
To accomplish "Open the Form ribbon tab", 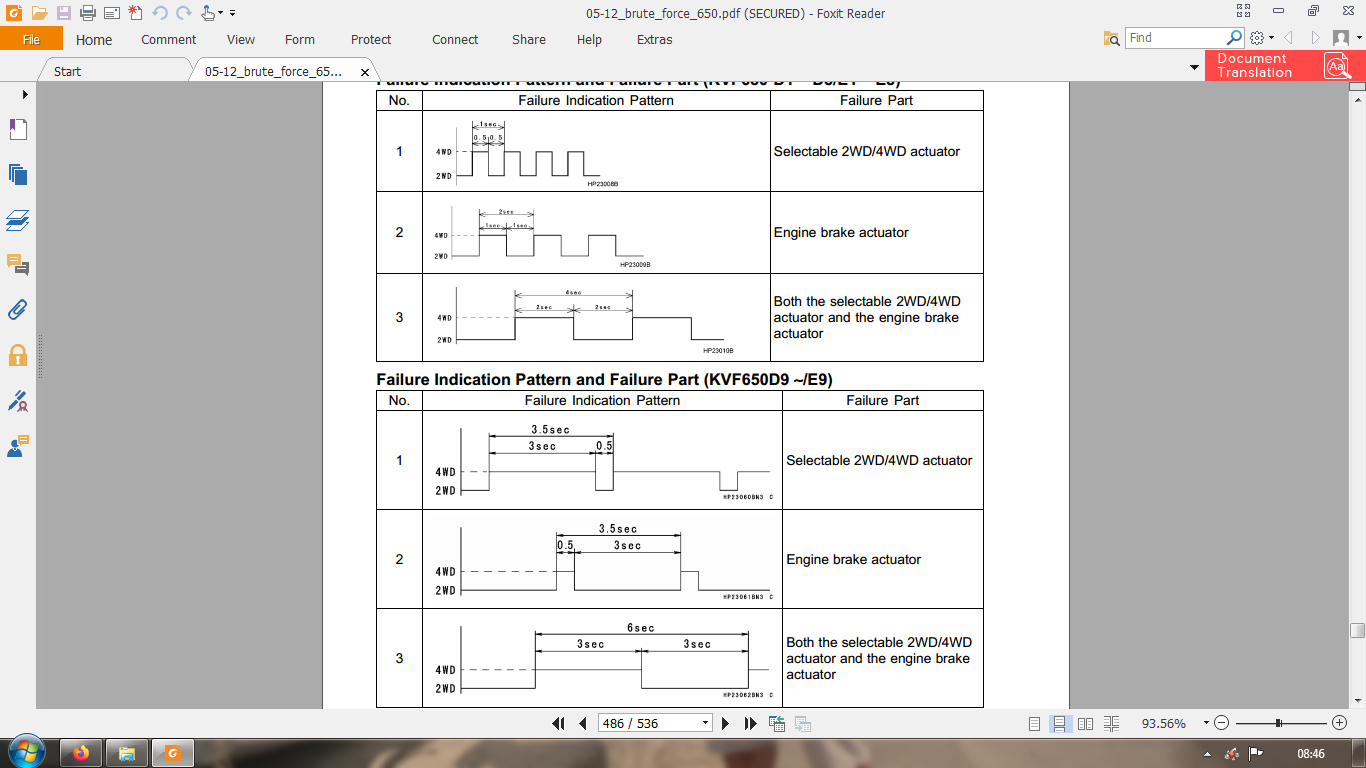I will [300, 40].
